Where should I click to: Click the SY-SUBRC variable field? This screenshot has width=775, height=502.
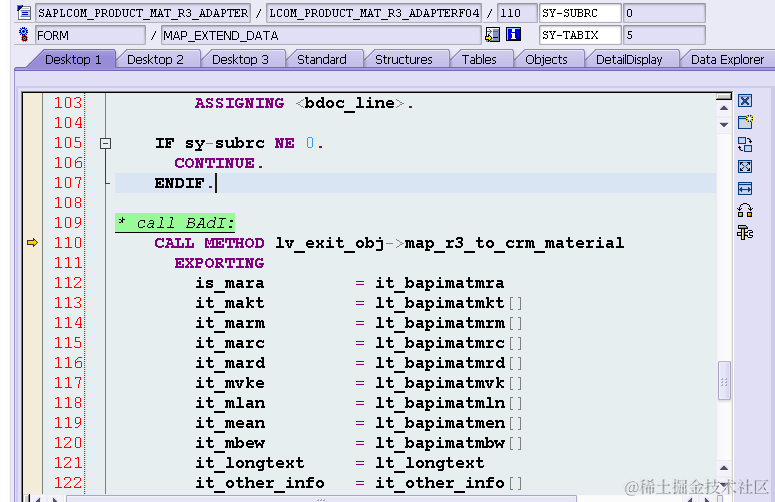[580, 13]
